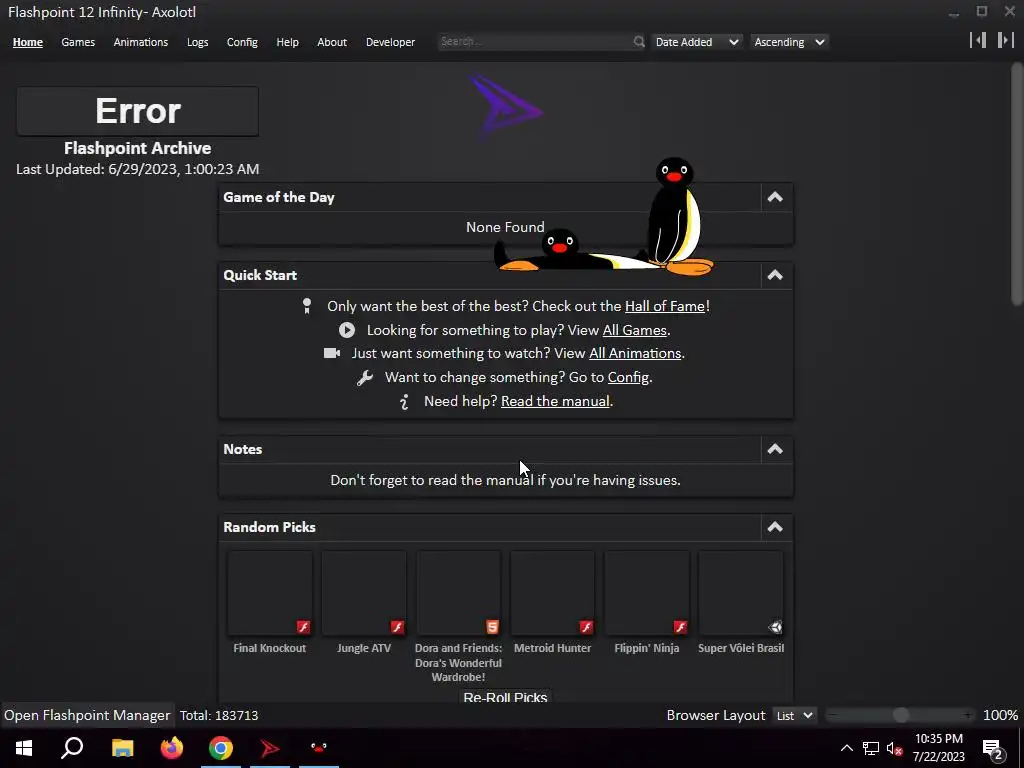Viewport: 1024px width, 768px height.
Task: Open the Games tab
Action: tap(78, 42)
